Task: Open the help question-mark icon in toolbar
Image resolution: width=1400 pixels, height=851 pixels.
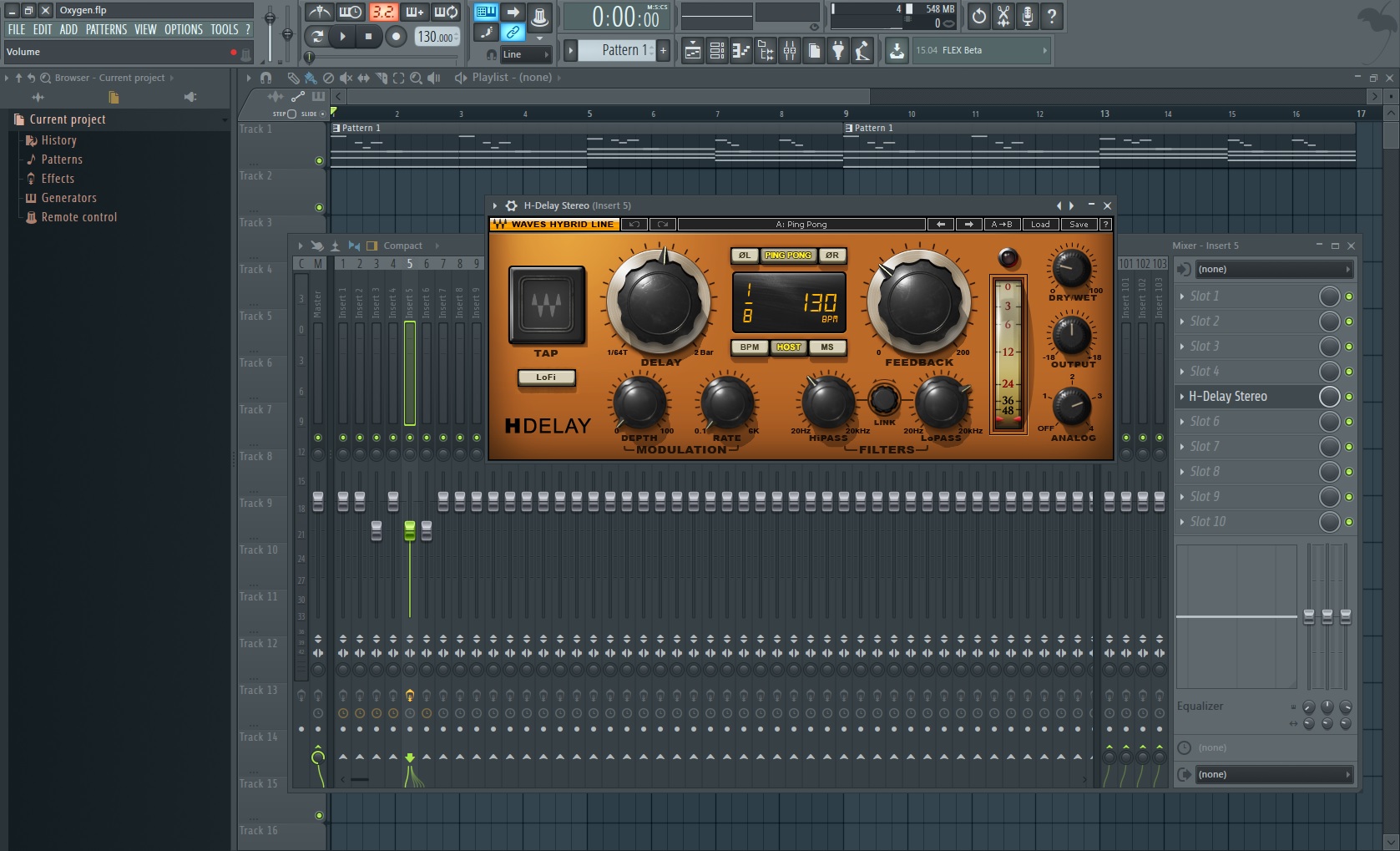Action: pos(1052,16)
